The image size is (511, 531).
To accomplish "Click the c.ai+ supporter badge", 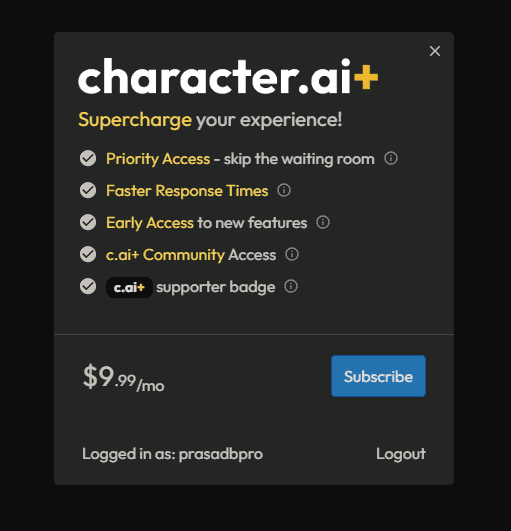I will (x=129, y=288).
